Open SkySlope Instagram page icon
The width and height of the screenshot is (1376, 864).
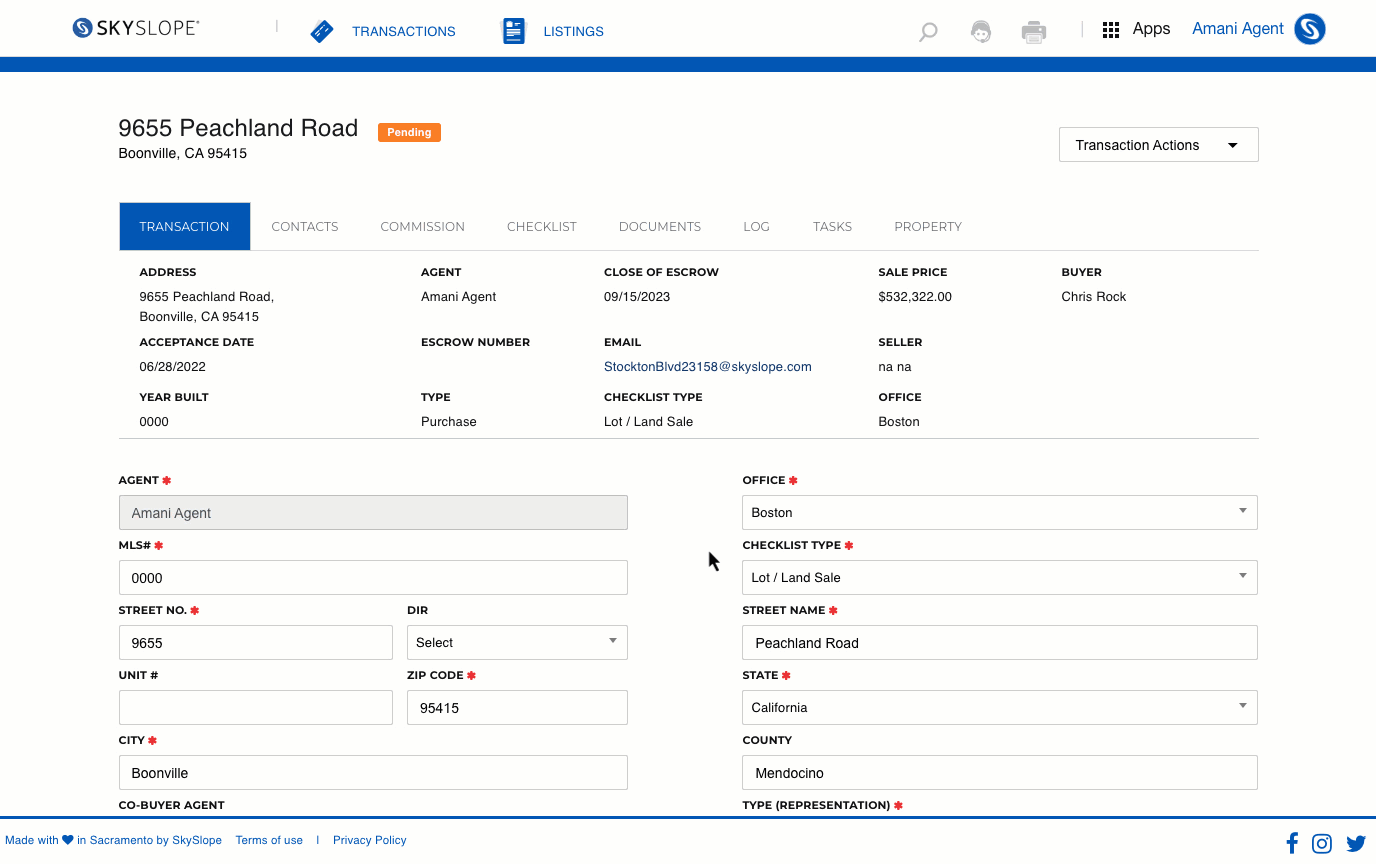point(1322,843)
